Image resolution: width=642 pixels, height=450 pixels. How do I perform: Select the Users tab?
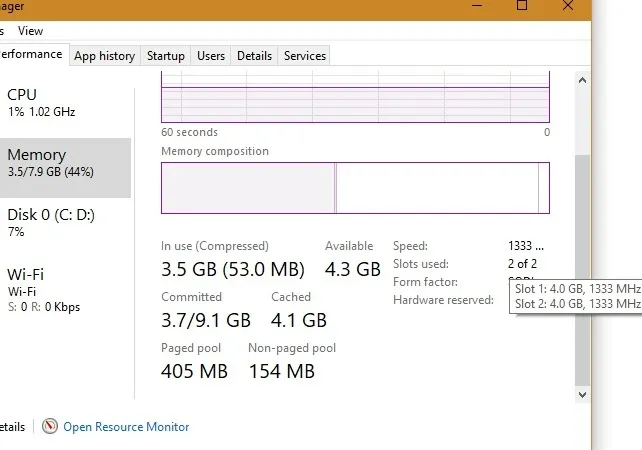211,56
